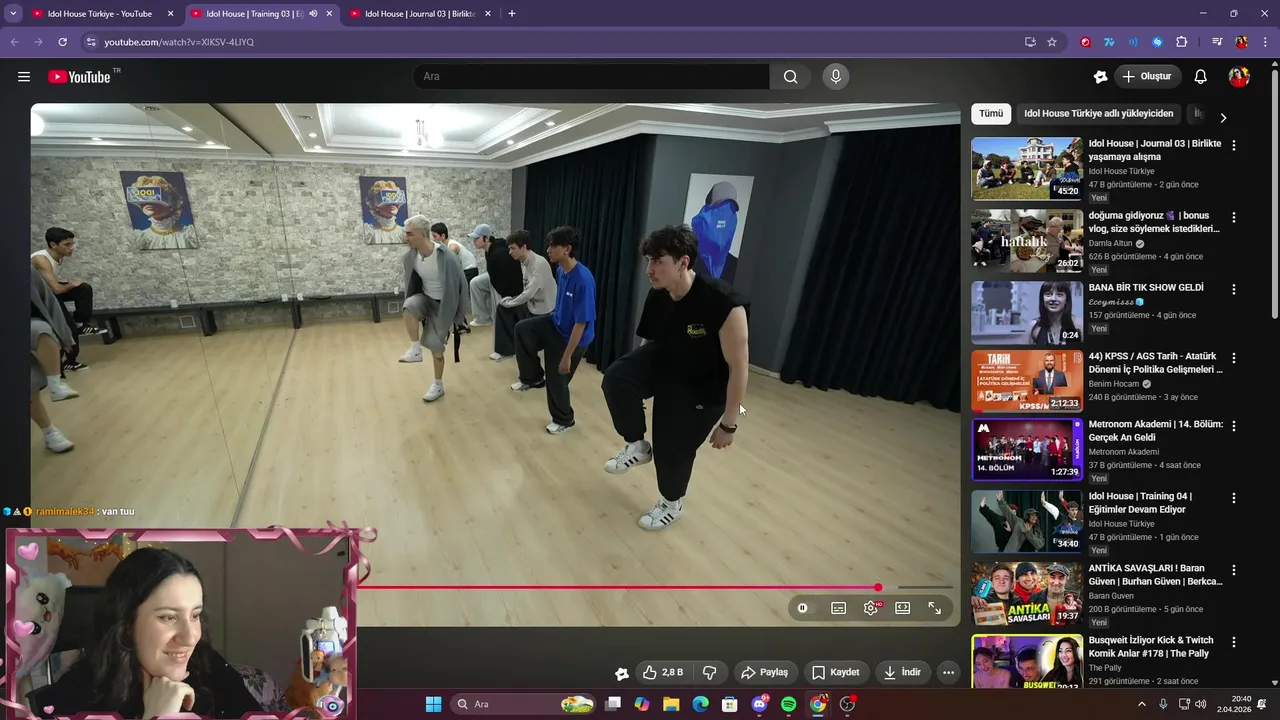Show more filter chips with the right arrow

click(1222, 118)
